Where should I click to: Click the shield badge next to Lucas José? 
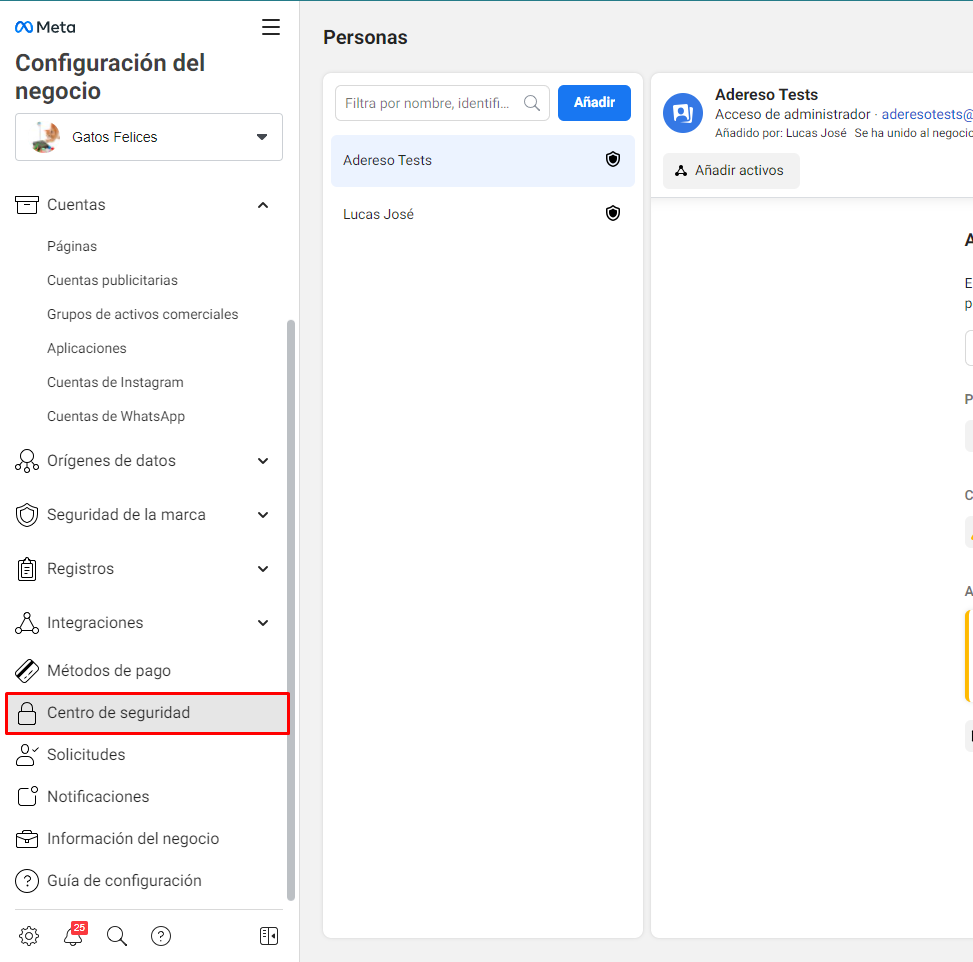click(x=613, y=214)
